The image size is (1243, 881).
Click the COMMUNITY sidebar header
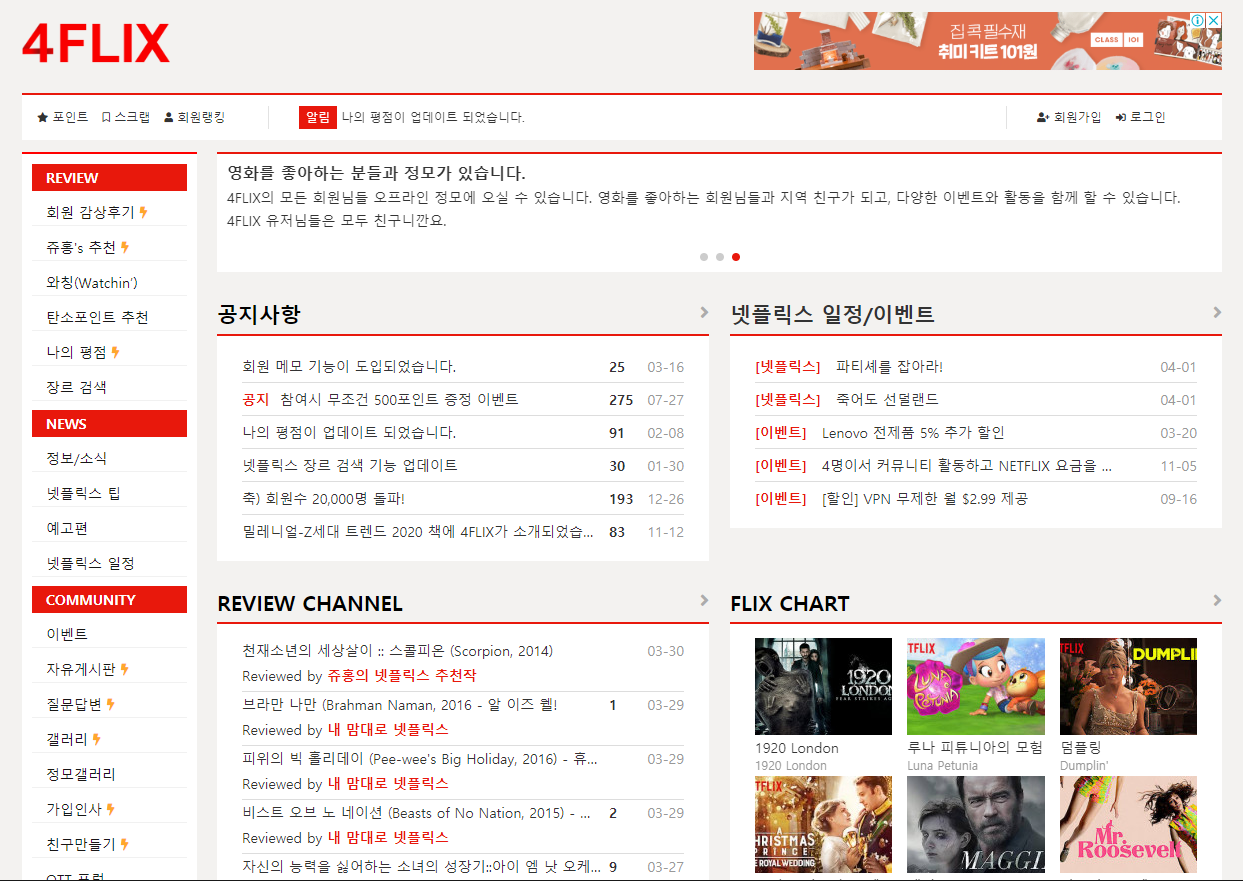[109, 599]
